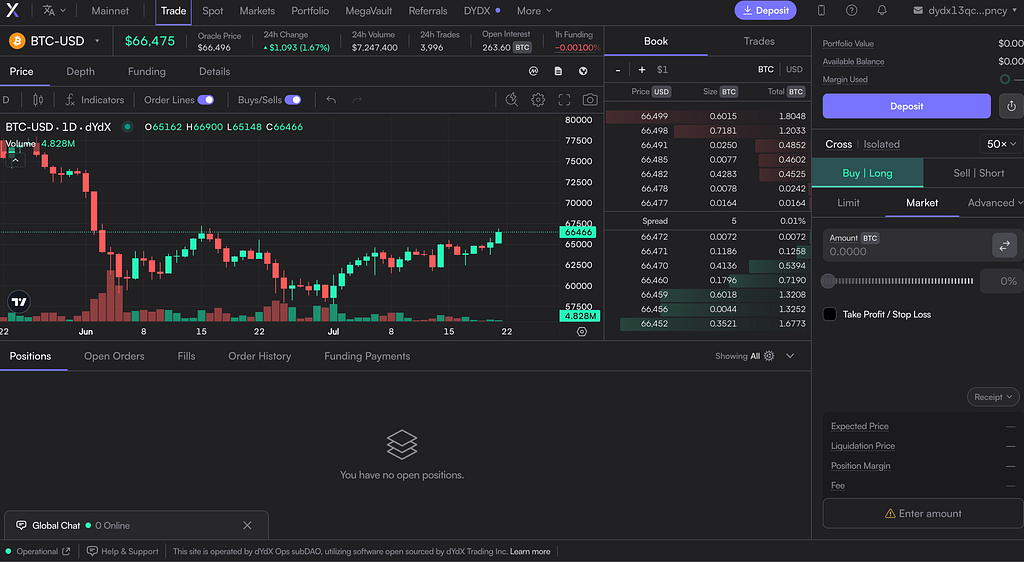Enter fullscreen chart mode
The width and height of the screenshot is (1024, 562).
[564, 100]
